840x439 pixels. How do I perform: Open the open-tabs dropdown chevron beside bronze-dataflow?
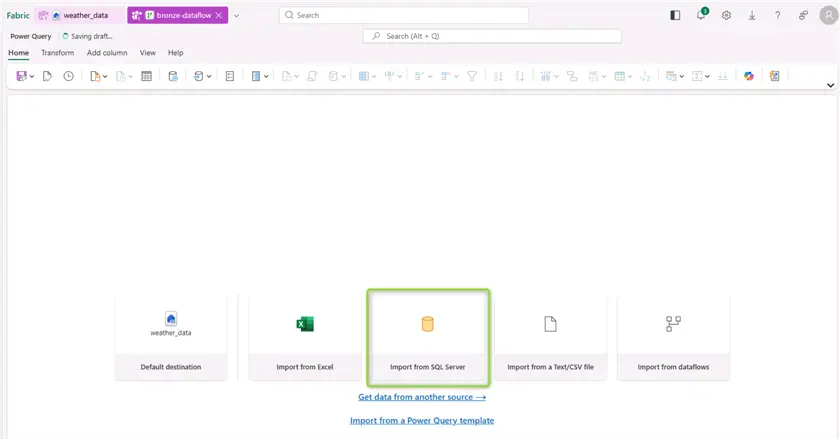[236, 16]
